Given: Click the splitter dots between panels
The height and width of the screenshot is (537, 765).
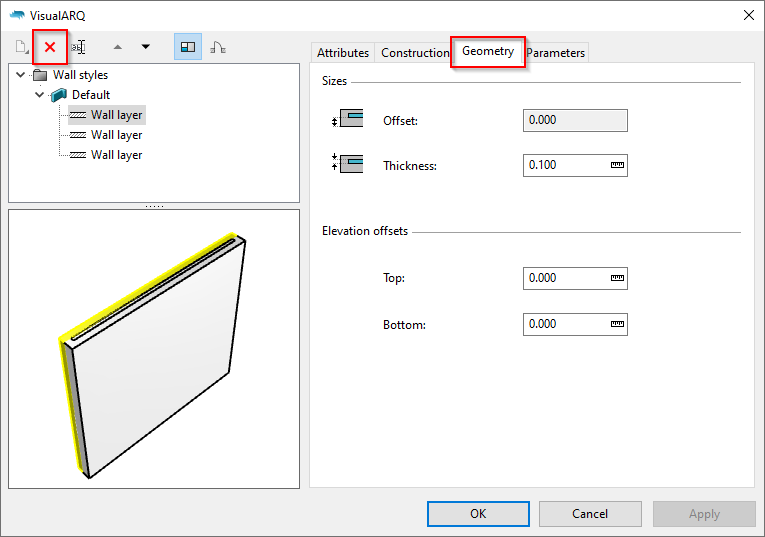Looking at the screenshot, I should [154, 206].
